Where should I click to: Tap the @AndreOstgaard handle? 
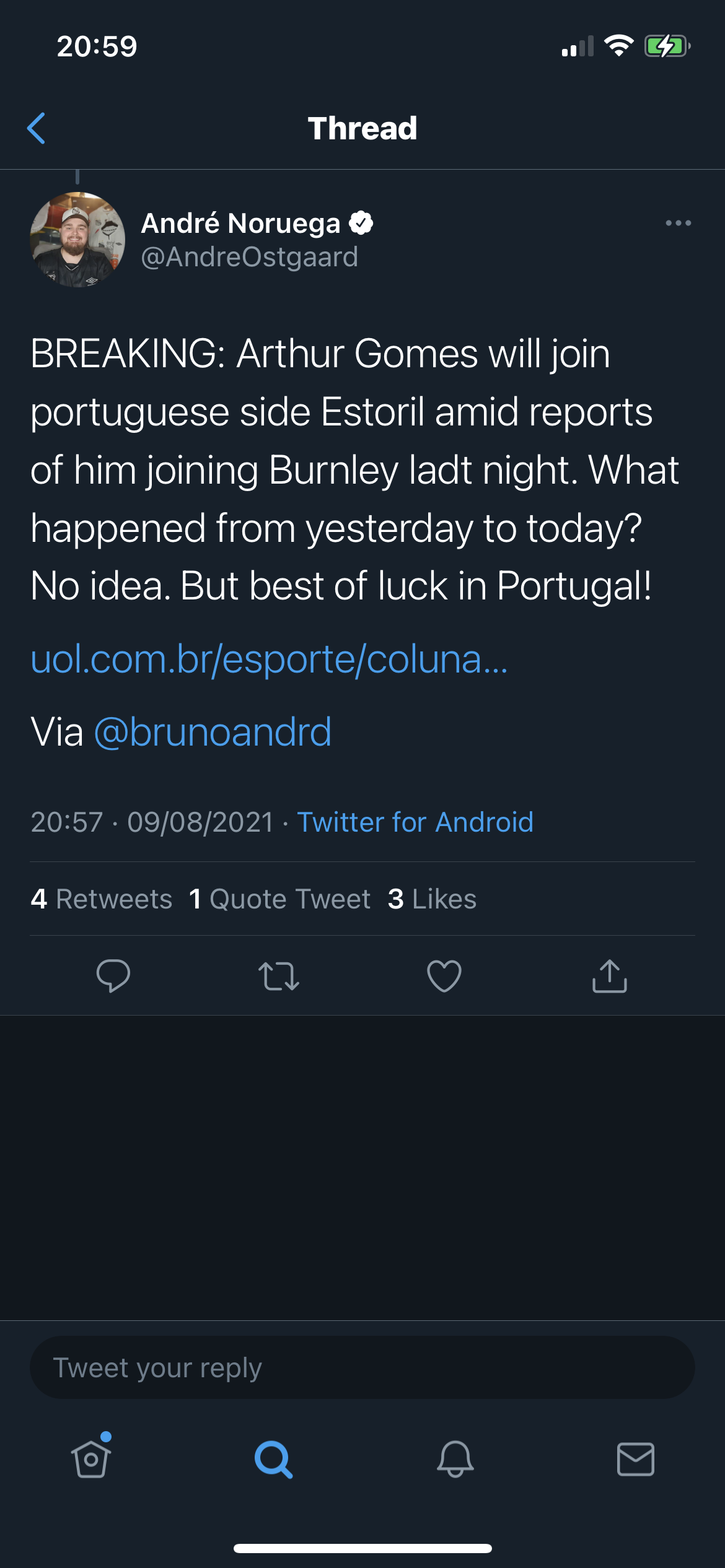pyautogui.click(x=250, y=257)
